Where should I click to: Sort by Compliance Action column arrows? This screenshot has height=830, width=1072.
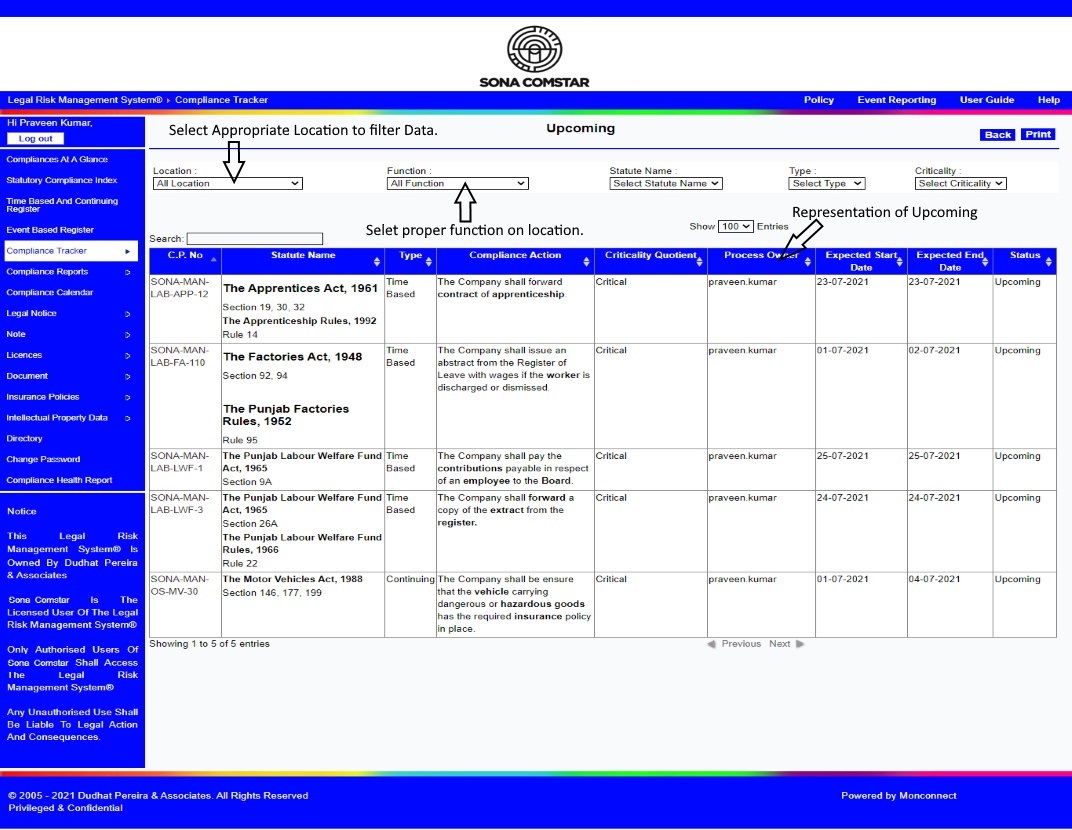[x=586, y=262]
